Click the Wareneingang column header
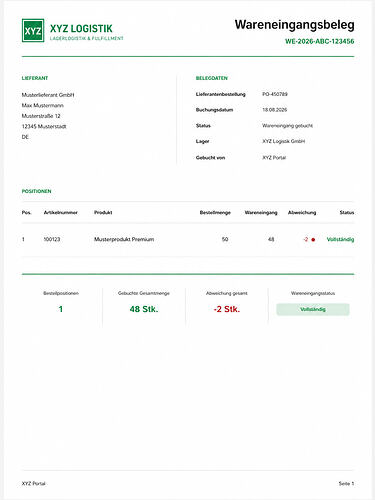375x500 pixels. (261, 213)
